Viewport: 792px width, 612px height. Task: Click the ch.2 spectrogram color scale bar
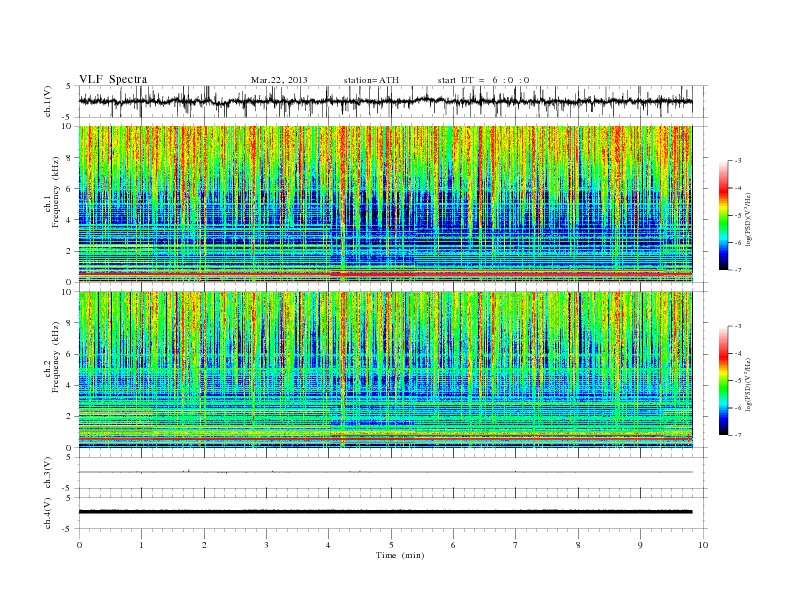(x=723, y=380)
